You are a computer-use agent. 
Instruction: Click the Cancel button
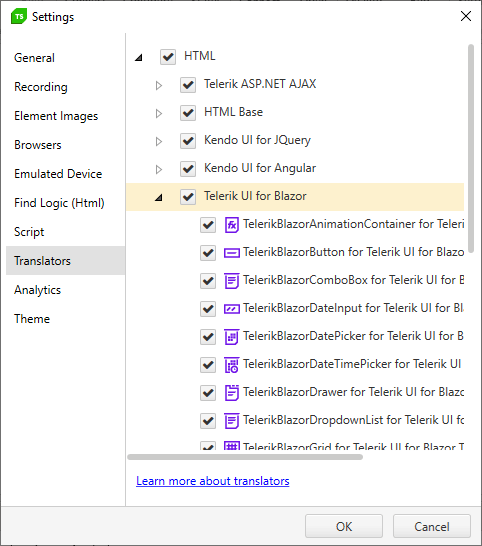click(x=432, y=526)
